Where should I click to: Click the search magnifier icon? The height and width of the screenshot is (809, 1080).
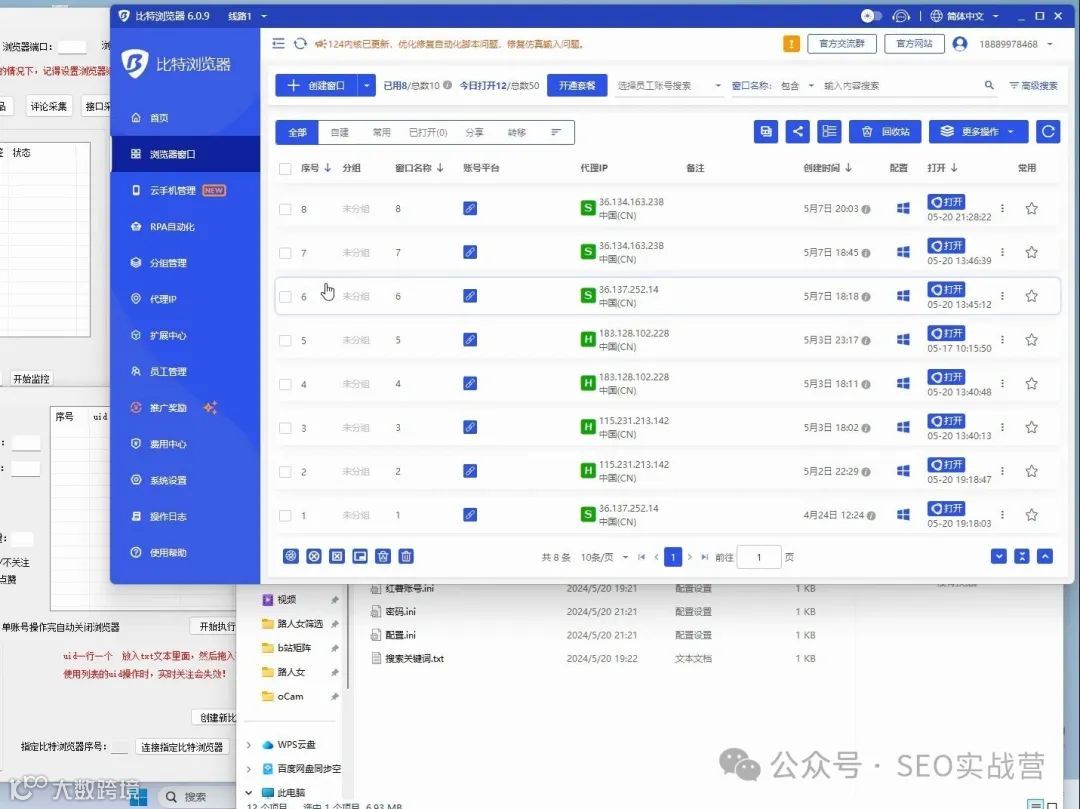click(x=989, y=85)
